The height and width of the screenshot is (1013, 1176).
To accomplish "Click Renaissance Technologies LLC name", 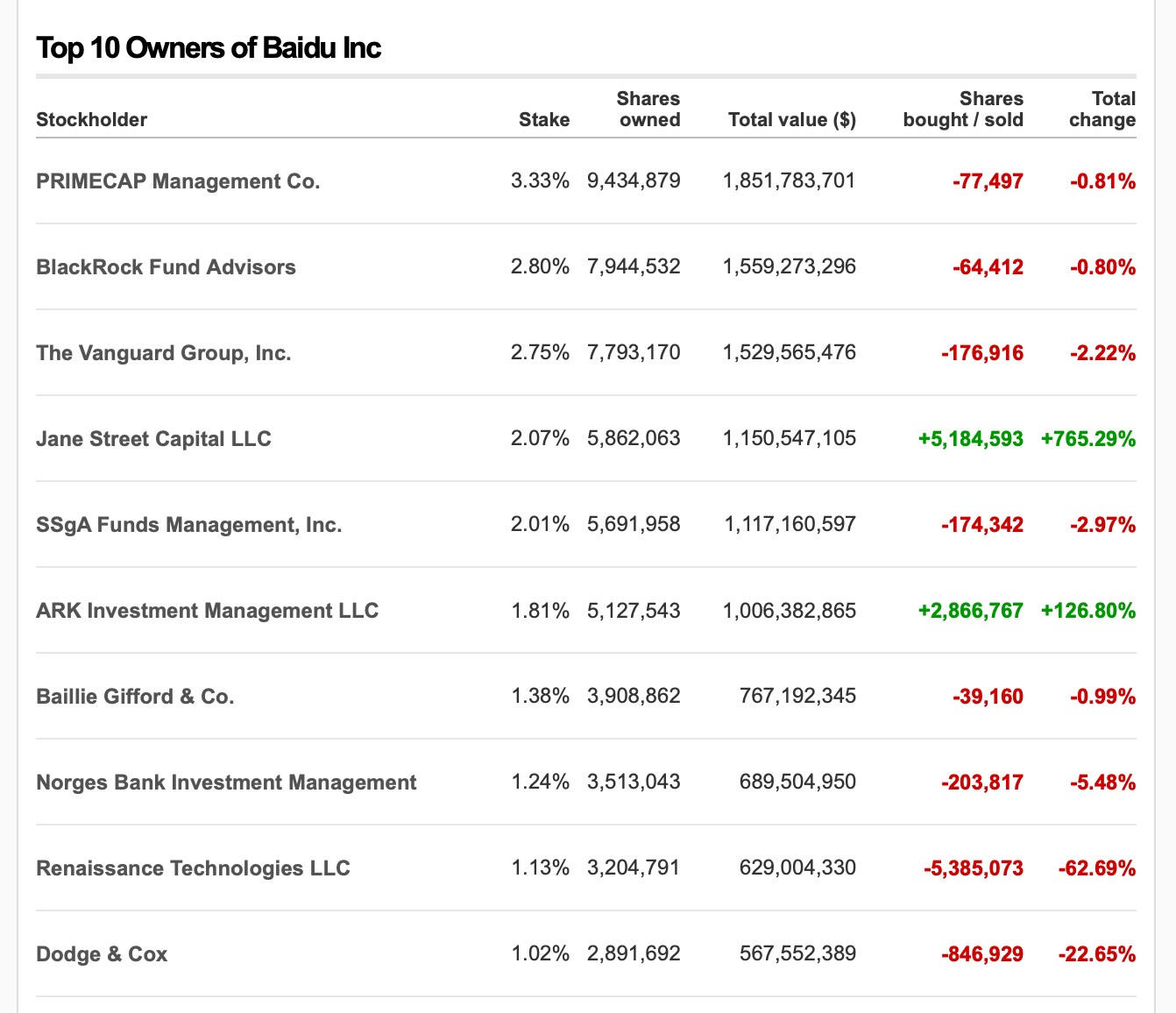I will 193,868.
